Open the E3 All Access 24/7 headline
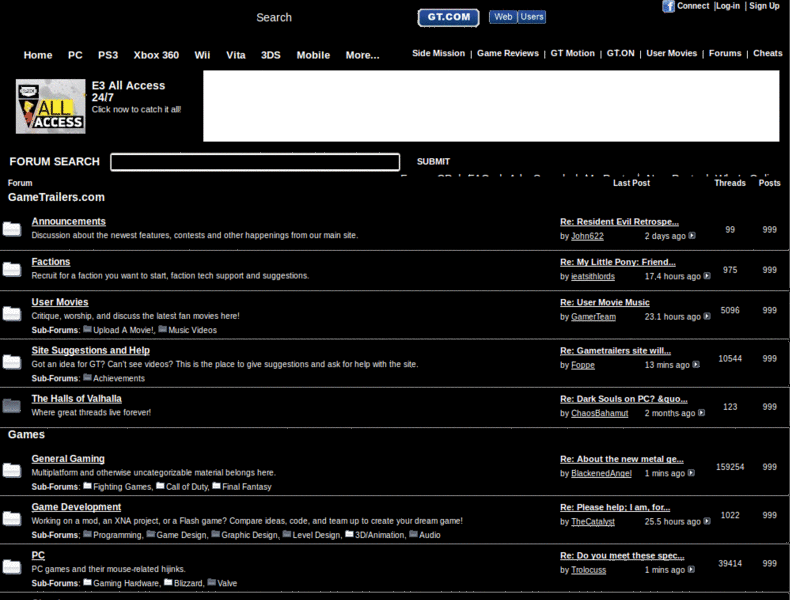800x600 pixels. coord(128,91)
